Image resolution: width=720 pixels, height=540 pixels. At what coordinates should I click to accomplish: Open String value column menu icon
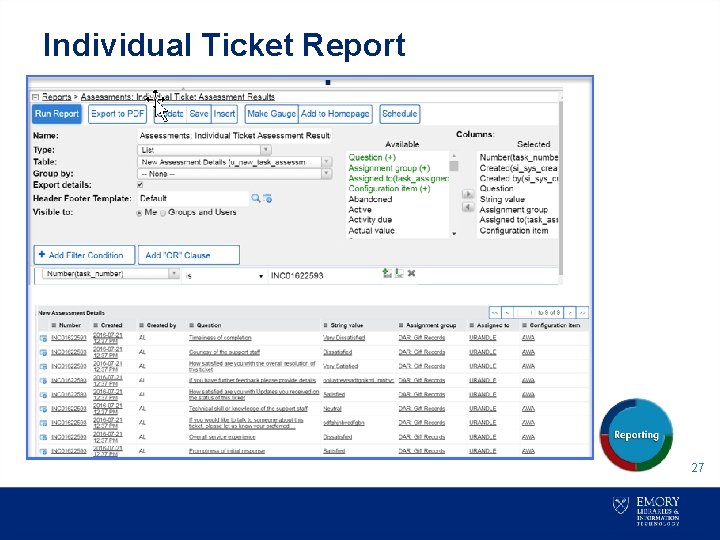pos(325,326)
